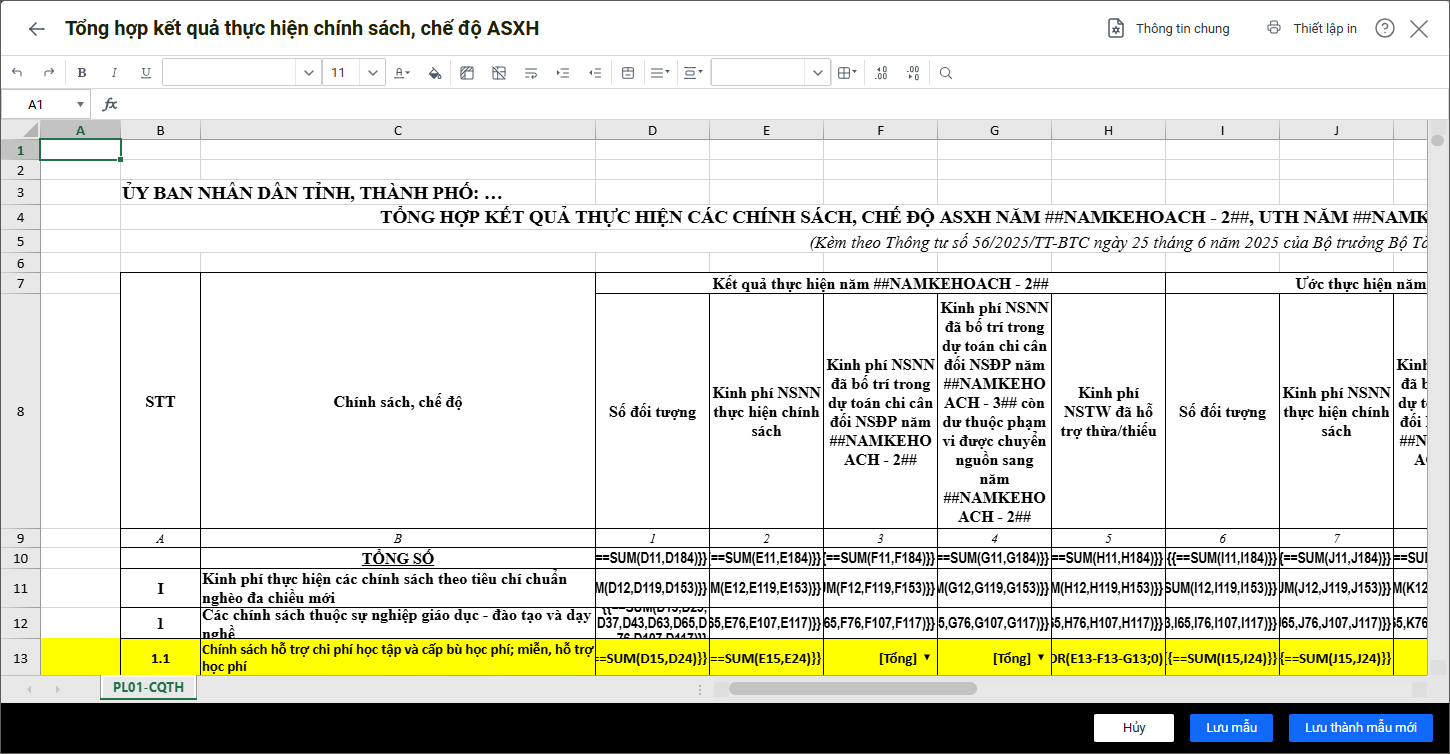The height and width of the screenshot is (754, 1450).
Task: Click the paint bucket fill color icon
Action: pos(435,73)
